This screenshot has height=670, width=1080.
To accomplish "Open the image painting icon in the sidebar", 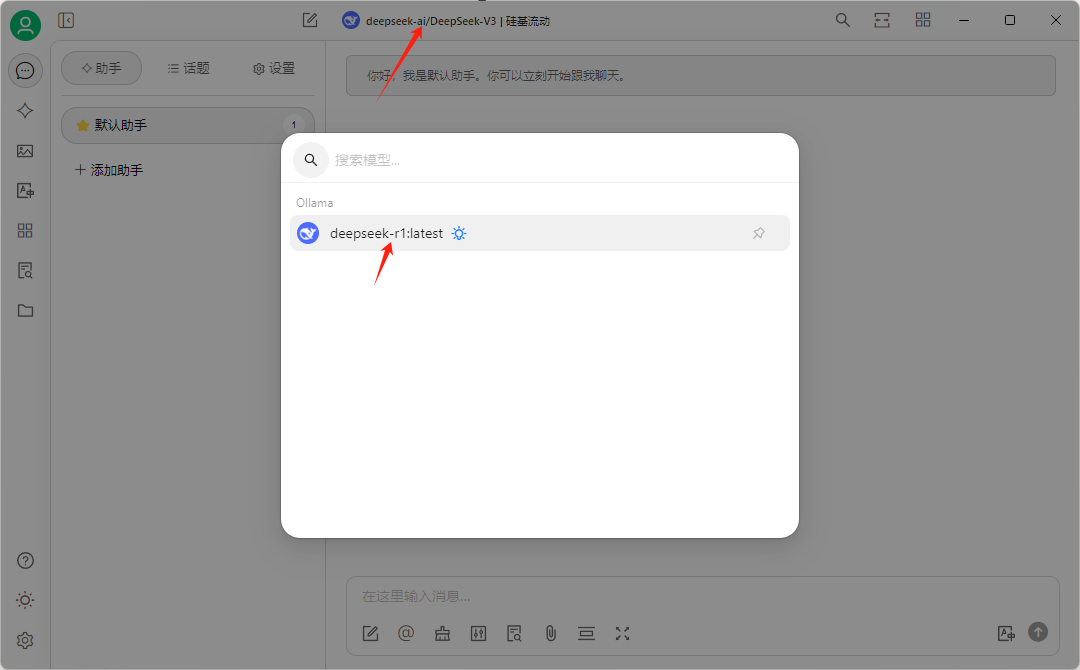I will point(25,151).
